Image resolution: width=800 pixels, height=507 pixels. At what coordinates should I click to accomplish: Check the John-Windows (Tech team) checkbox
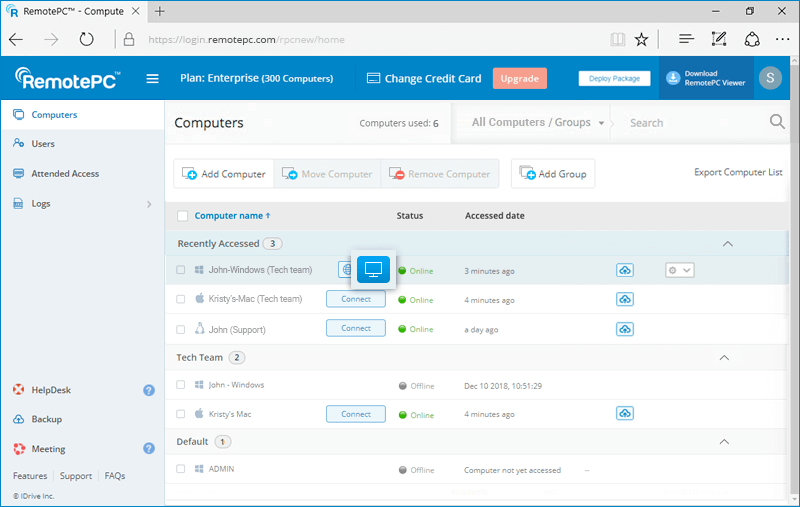pos(181,270)
